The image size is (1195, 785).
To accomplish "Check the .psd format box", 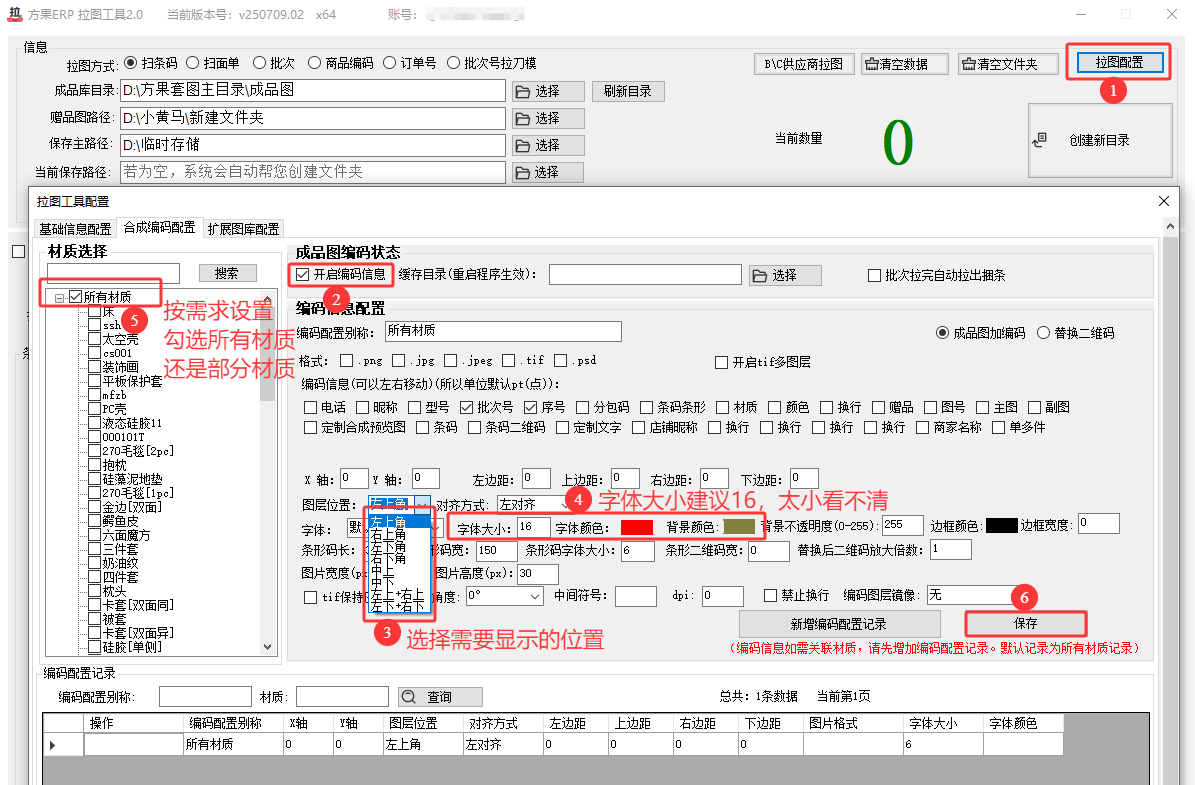I will coord(561,360).
